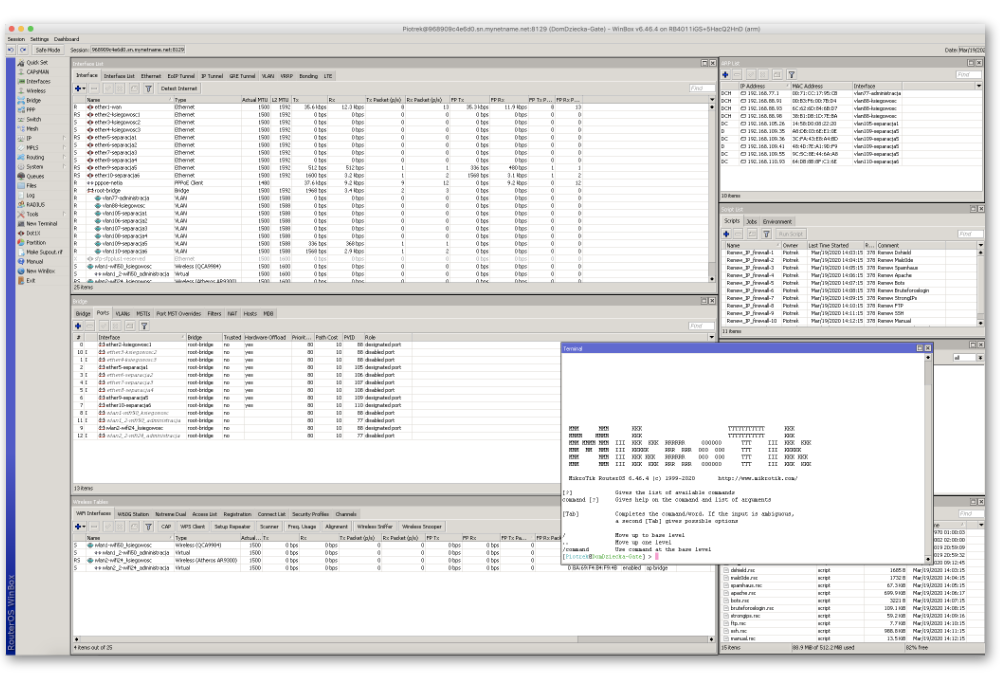Viewport: 1000px width, 680px height.
Task: Click the Find field in ARP List
Action: pos(966,75)
